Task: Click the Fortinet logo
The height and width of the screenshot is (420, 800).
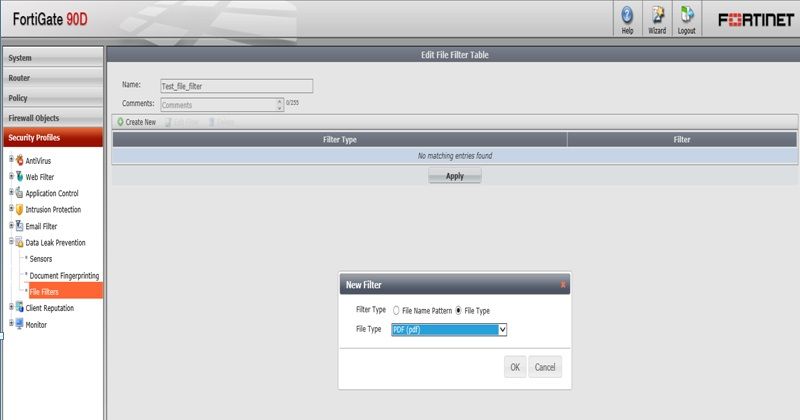Action: (x=756, y=20)
